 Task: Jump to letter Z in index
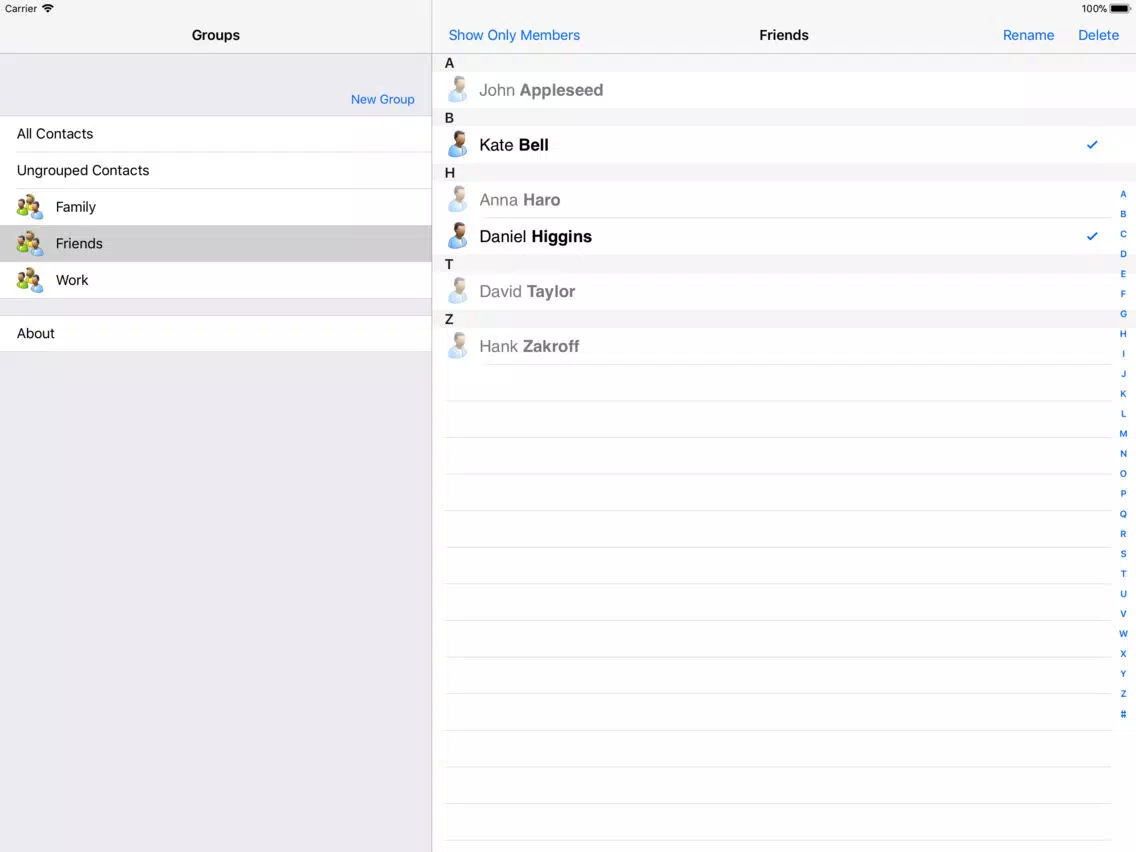click(x=1123, y=693)
